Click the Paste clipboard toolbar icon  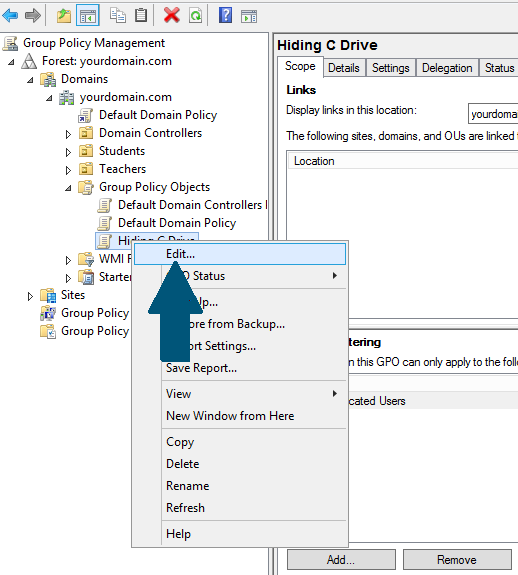tap(141, 15)
